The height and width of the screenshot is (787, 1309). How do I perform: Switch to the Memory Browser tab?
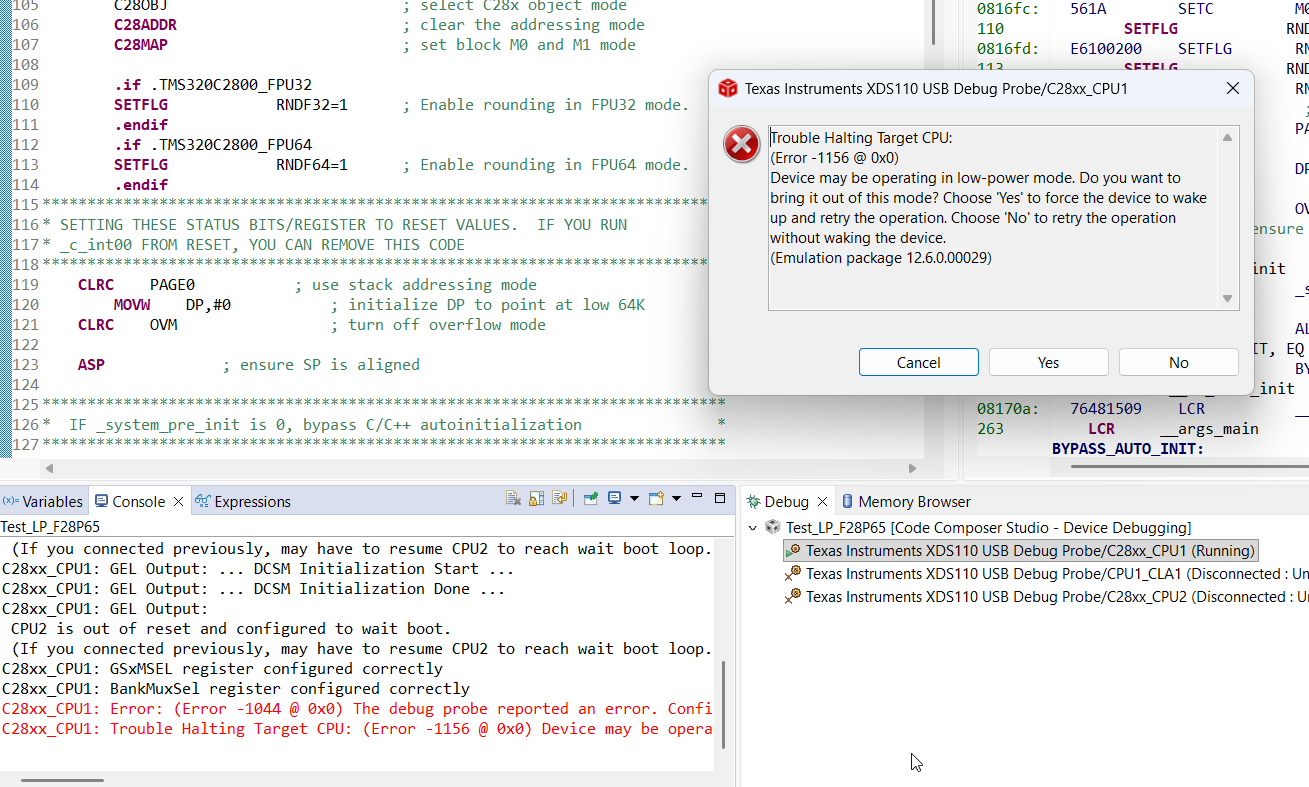tap(906, 501)
